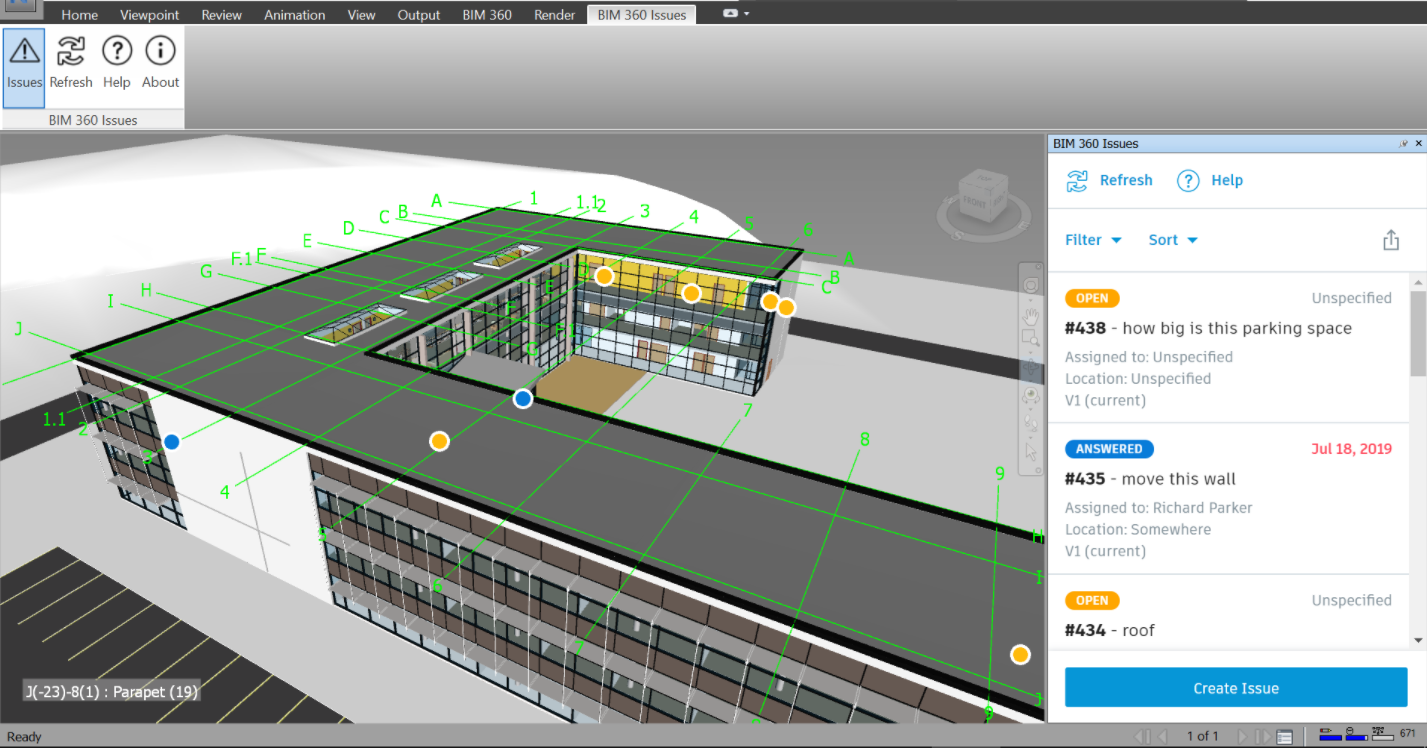Click the FRONT face of the ViewCube
This screenshot has width=1427, height=751.
pos(976,204)
